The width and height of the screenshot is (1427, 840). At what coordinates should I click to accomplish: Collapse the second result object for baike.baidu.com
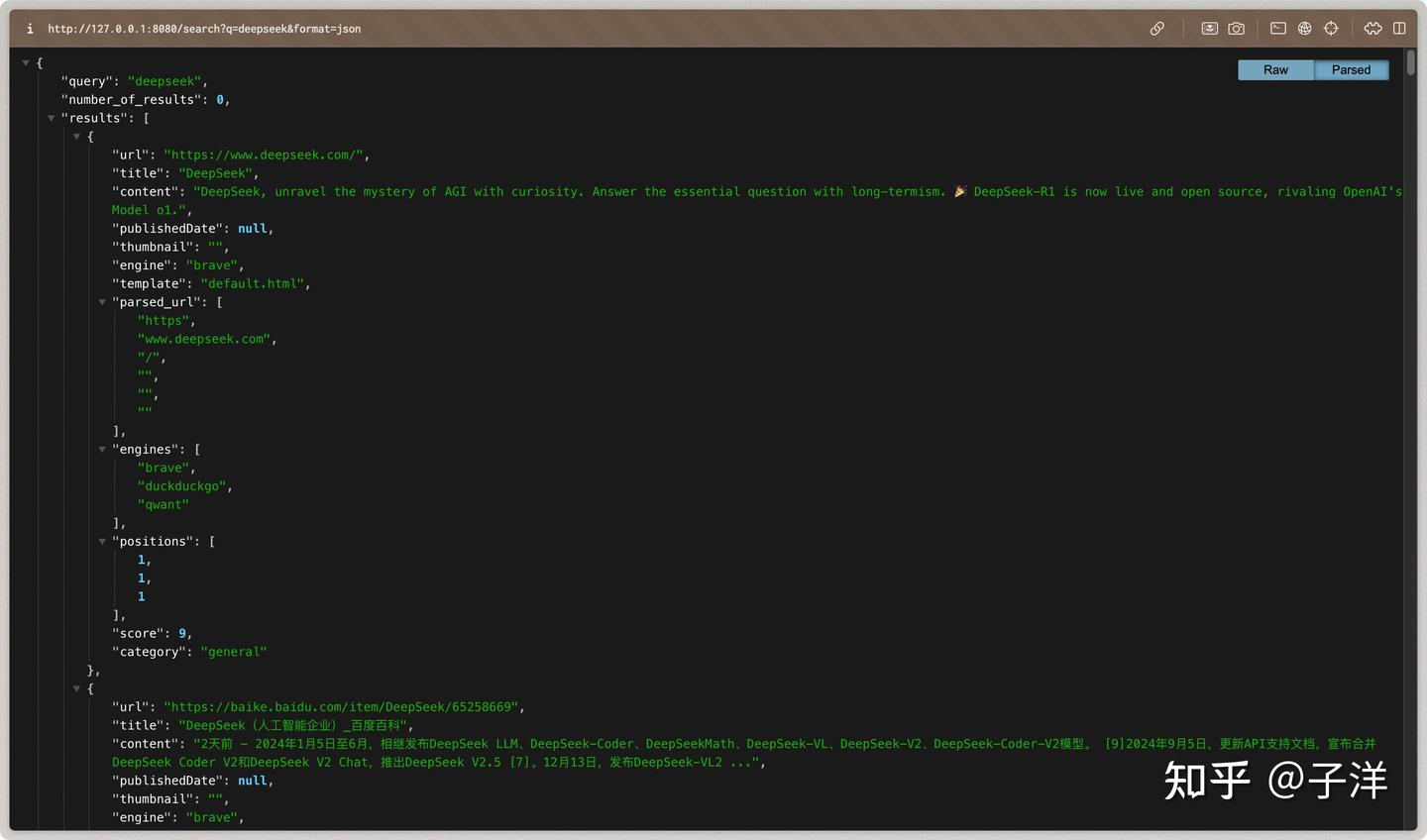(76, 688)
